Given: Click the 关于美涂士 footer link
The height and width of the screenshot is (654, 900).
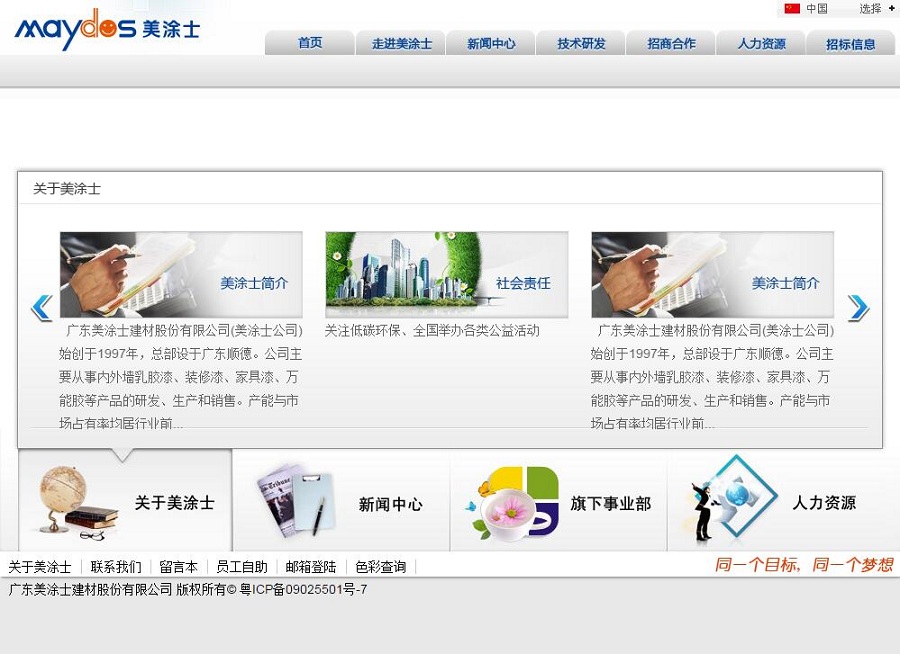Looking at the screenshot, I should point(40,567).
